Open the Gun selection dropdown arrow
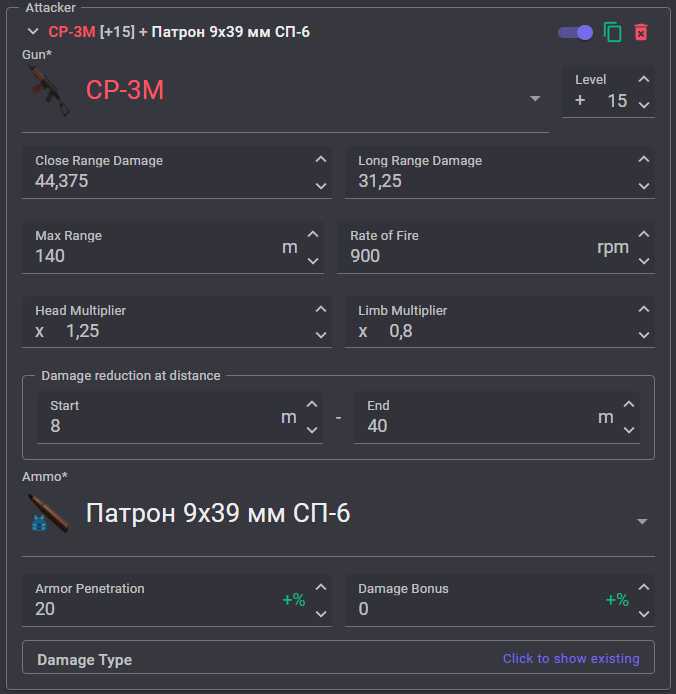Screen dimensions: 676x694 [x=535, y=98]
